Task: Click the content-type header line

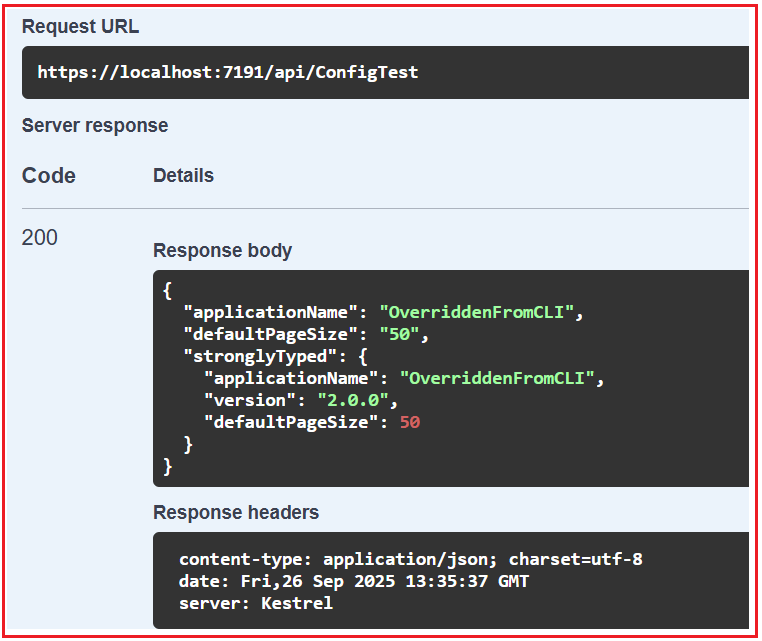Action: [x=410, y=560]
